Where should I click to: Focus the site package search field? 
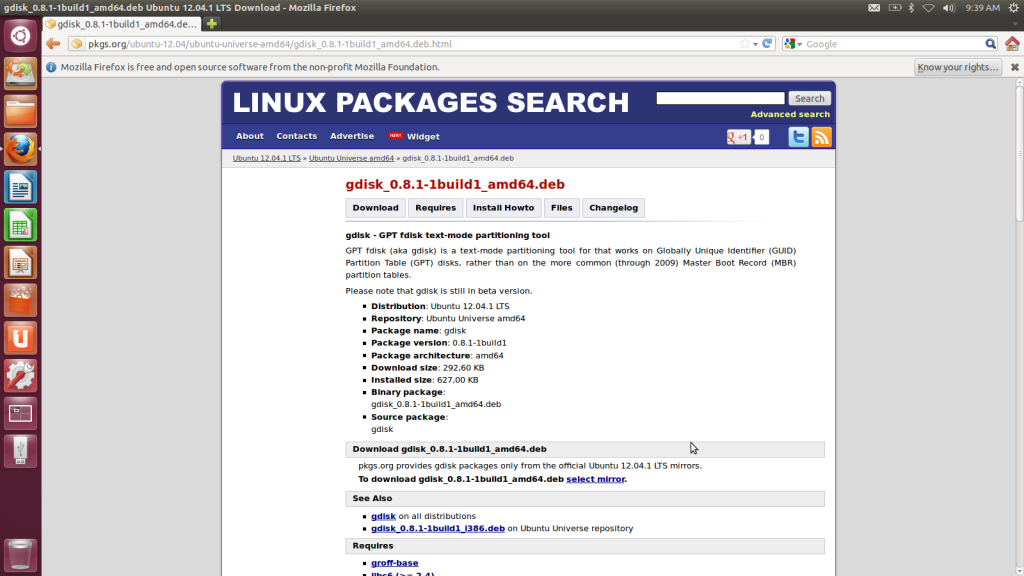(x=720, y=98)
